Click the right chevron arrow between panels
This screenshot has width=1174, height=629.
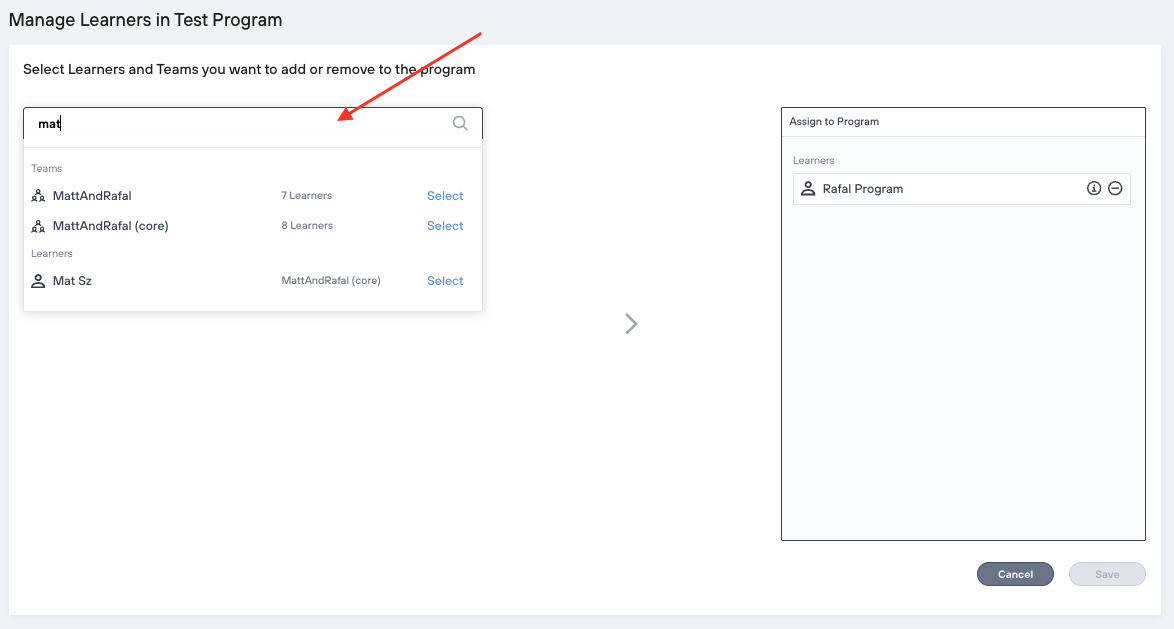point(631,324)
